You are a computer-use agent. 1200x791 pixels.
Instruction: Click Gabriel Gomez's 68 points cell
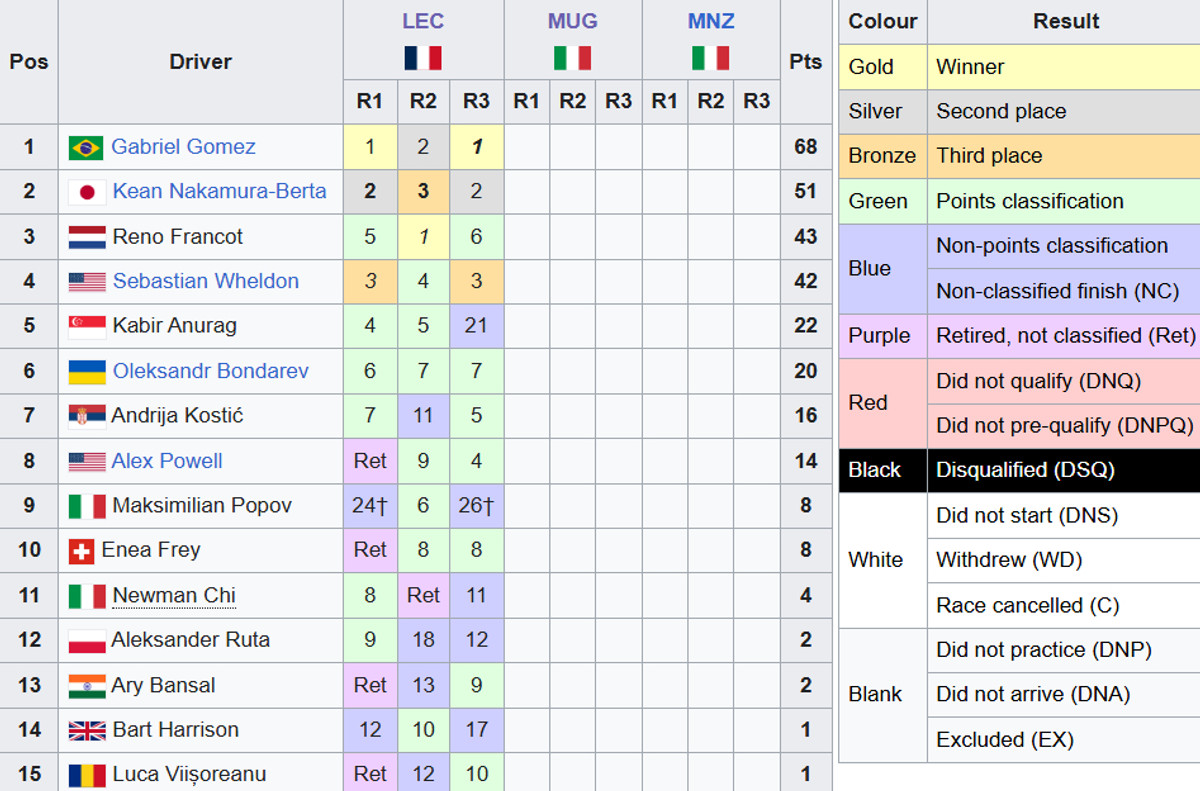805,147
